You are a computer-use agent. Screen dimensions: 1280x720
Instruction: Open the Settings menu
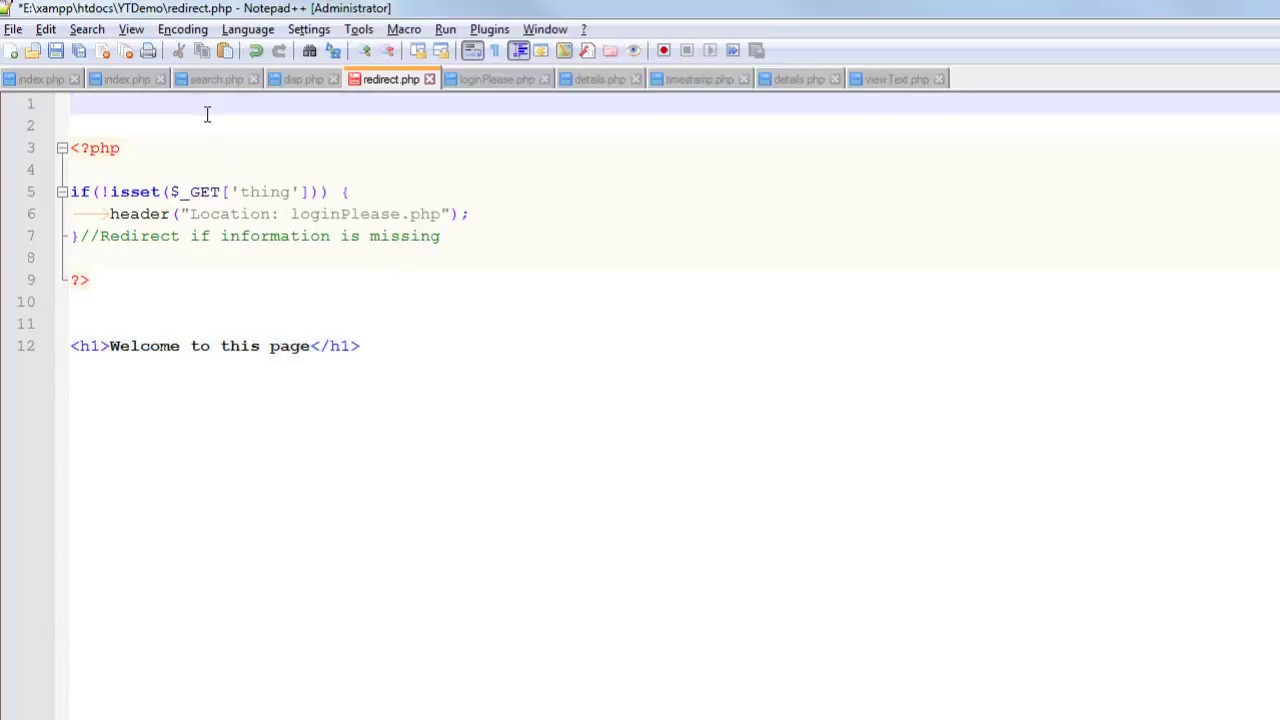click(309, 29)
